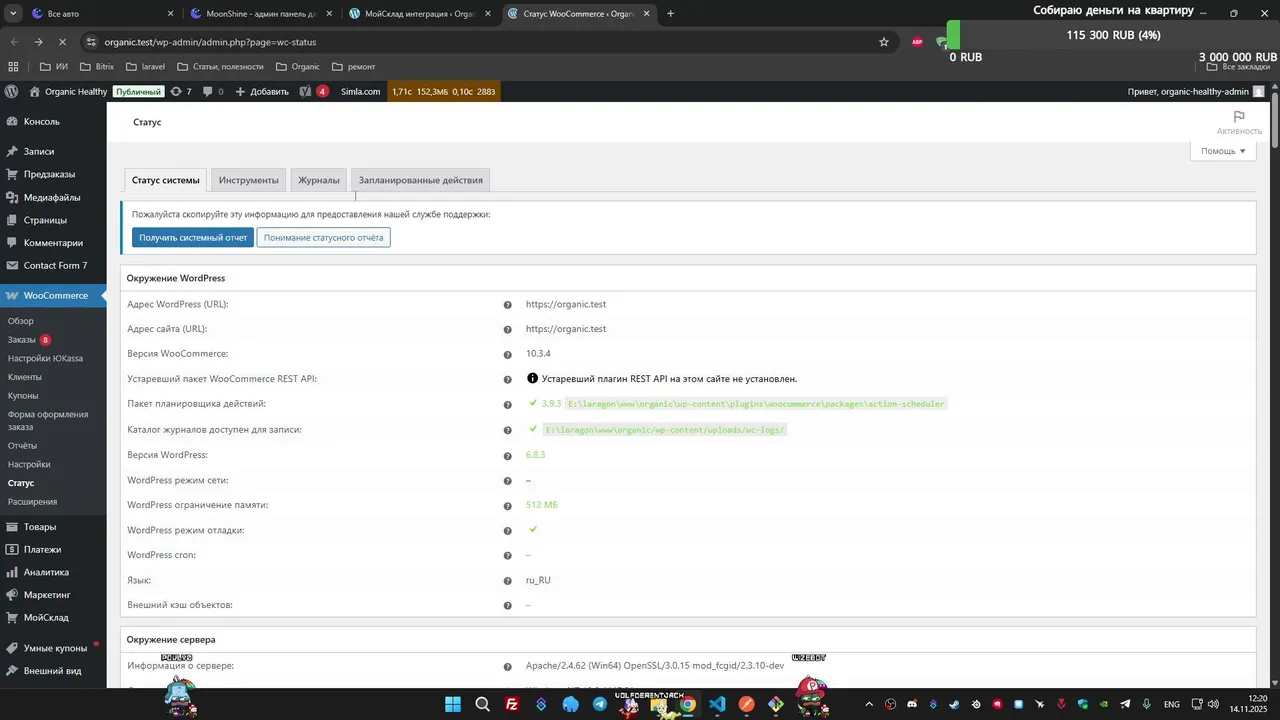Open Предзаказы in admin sidebar
The height and width of the screenshot is (720, 1280).
point(53,174)
